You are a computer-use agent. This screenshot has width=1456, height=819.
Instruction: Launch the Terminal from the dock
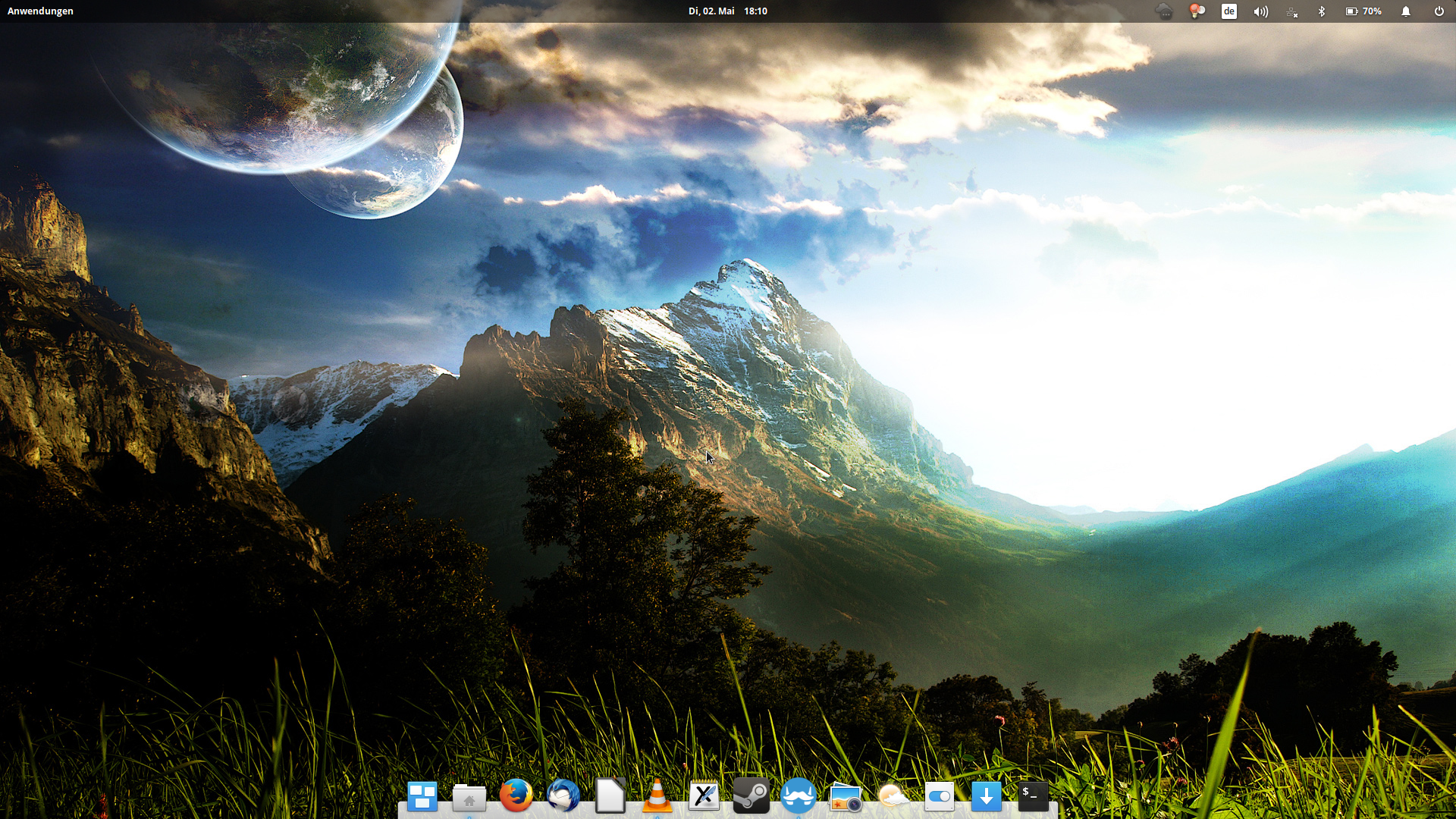(x=1034, y=796)
